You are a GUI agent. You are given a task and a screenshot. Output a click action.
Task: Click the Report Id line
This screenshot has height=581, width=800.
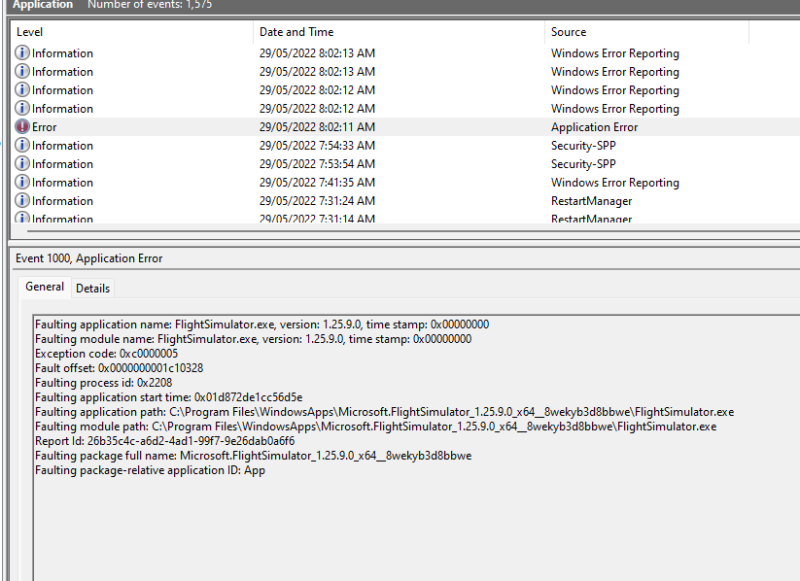click(165, 441)
